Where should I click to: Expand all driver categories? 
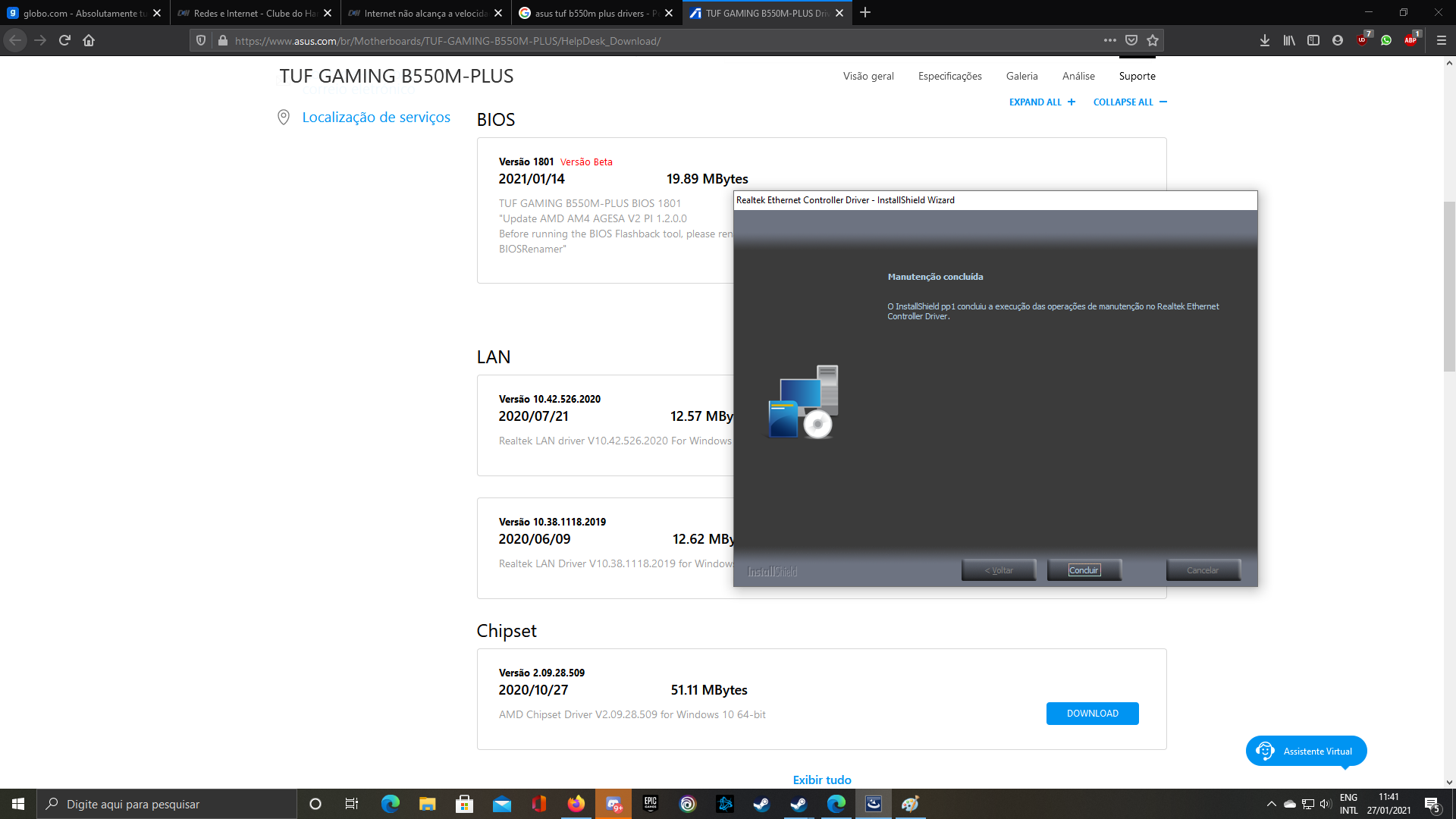pos(1042,102)
